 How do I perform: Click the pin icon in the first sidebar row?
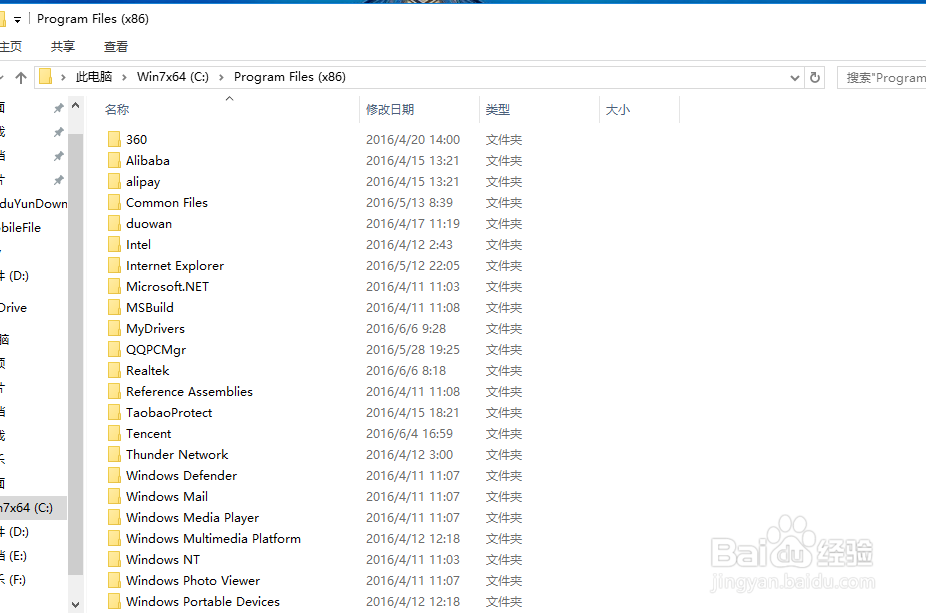pyautogui.click(x=58, y=108)
